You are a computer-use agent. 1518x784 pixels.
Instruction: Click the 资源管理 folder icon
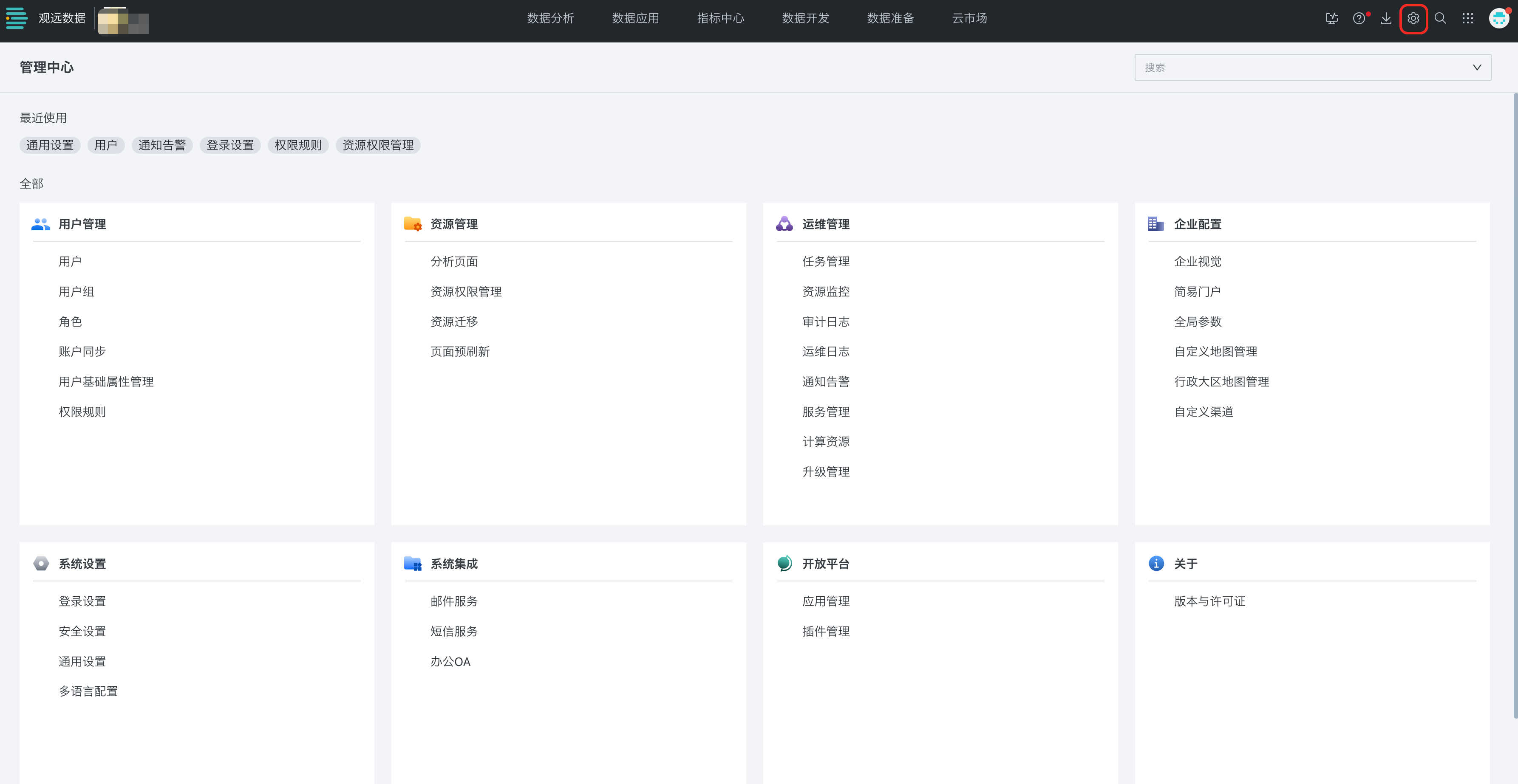[x=413, y=224]
